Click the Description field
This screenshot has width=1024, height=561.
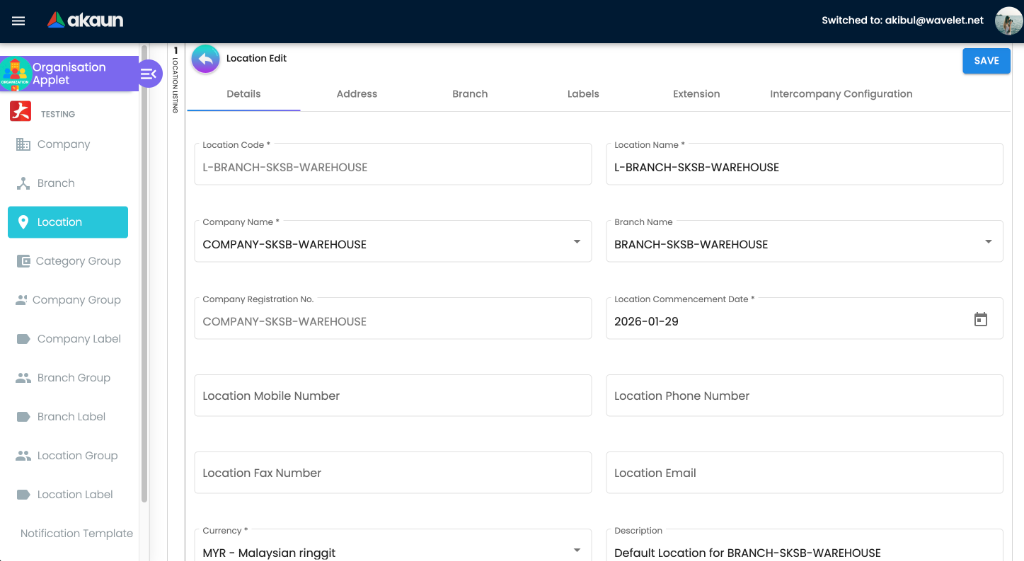pyautogui.click(x=804, y=547)
